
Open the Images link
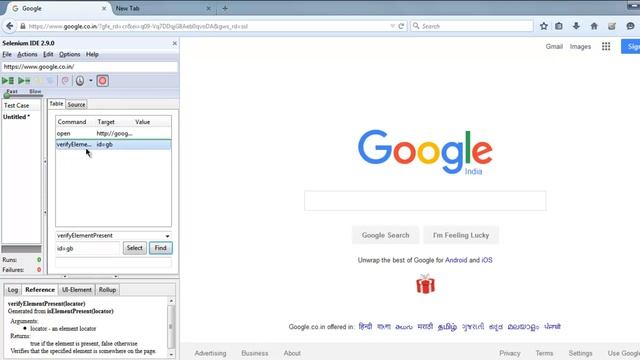(580, 47)
